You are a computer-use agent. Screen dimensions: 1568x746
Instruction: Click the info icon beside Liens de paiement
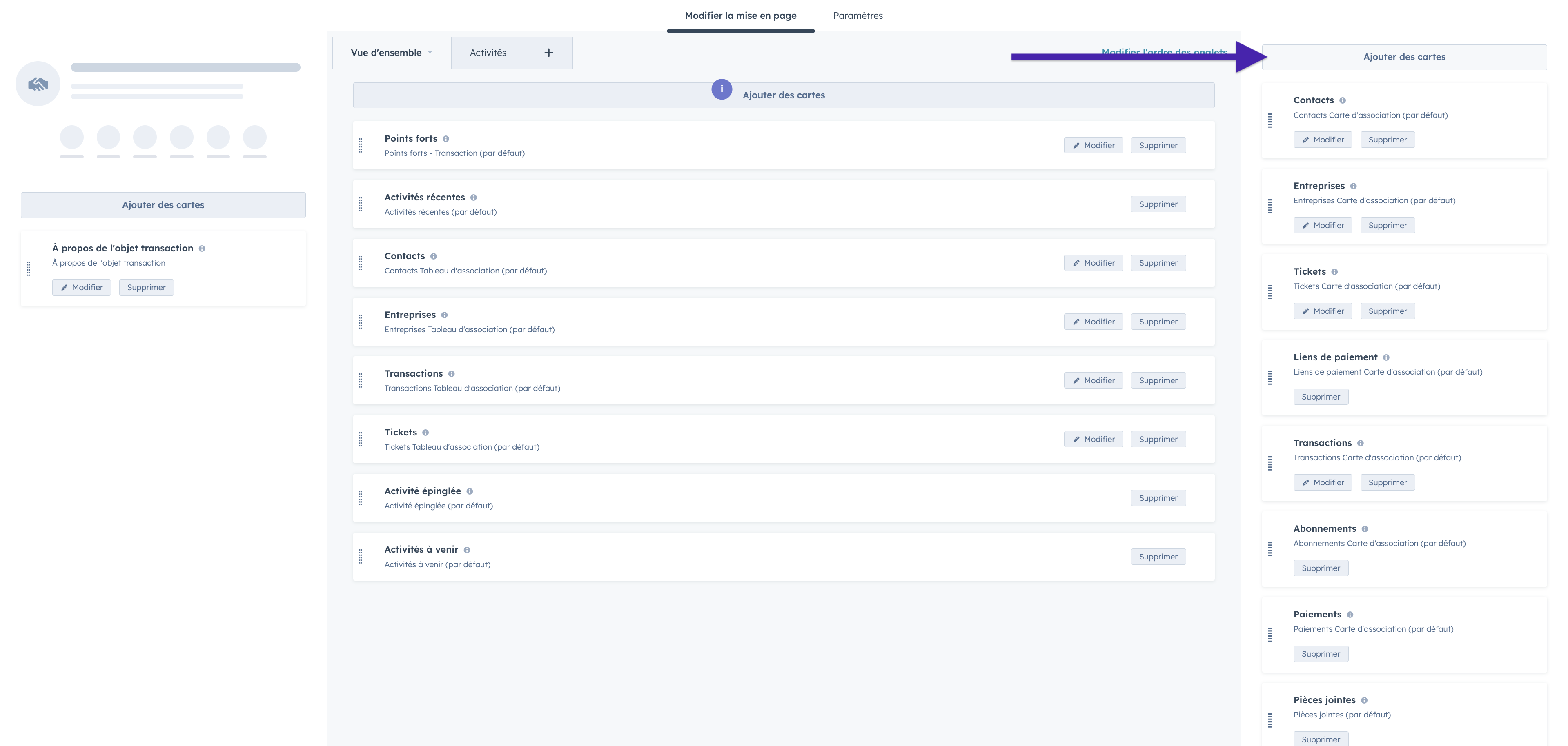pyautogui.click(x=1386, y=358)
